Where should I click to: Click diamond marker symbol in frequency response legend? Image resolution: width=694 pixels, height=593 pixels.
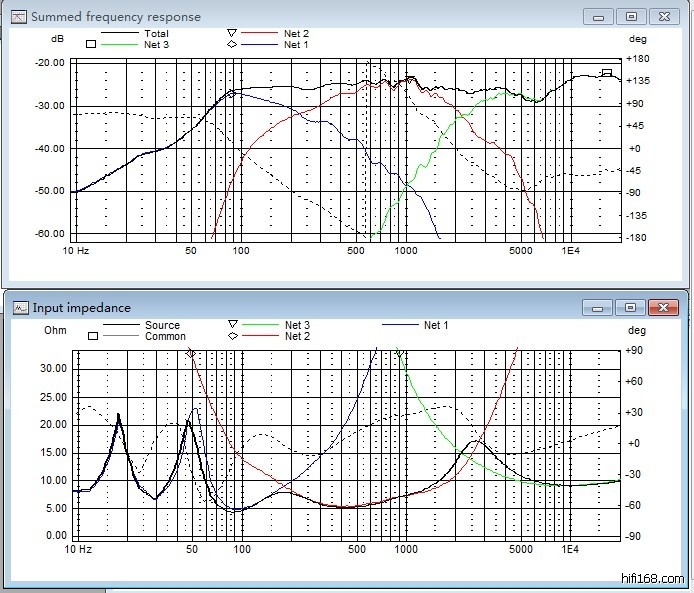coord(231,45)
